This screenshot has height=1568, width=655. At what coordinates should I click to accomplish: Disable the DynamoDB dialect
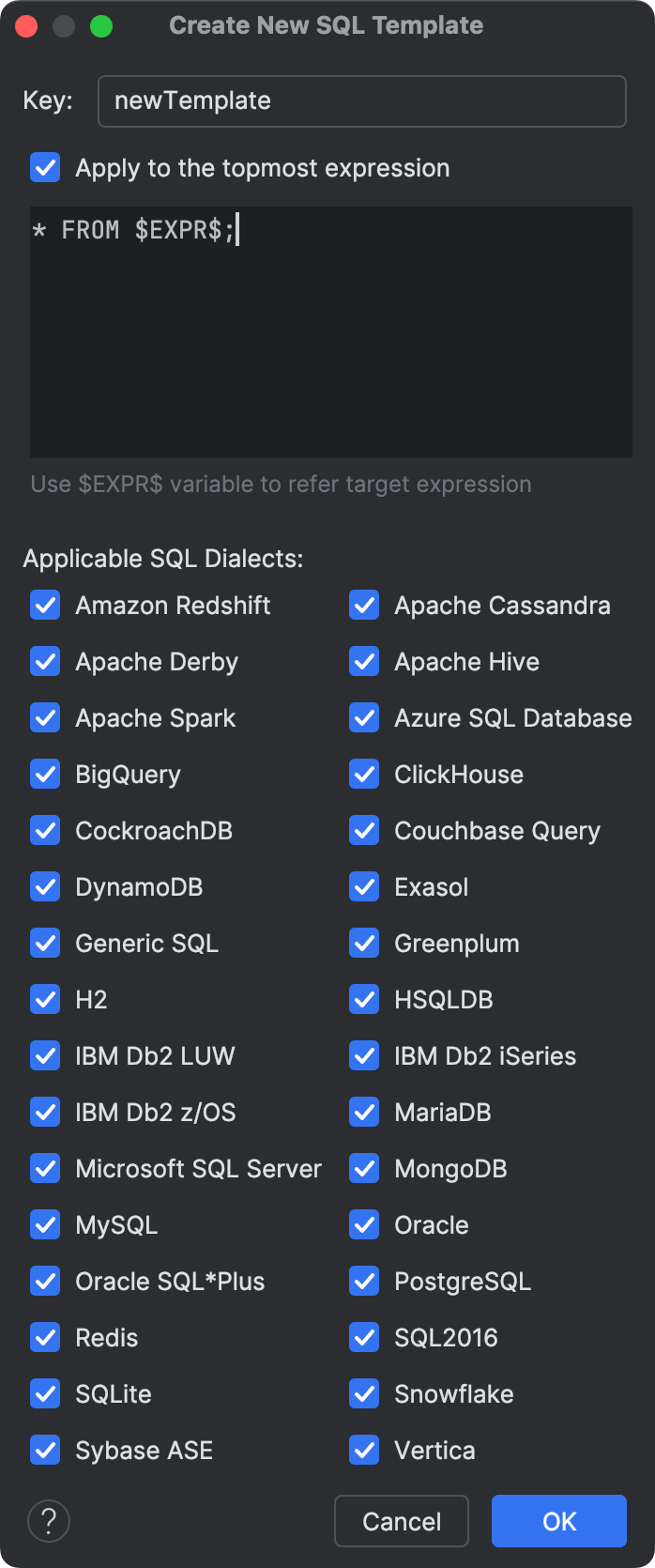click(44, 886)
